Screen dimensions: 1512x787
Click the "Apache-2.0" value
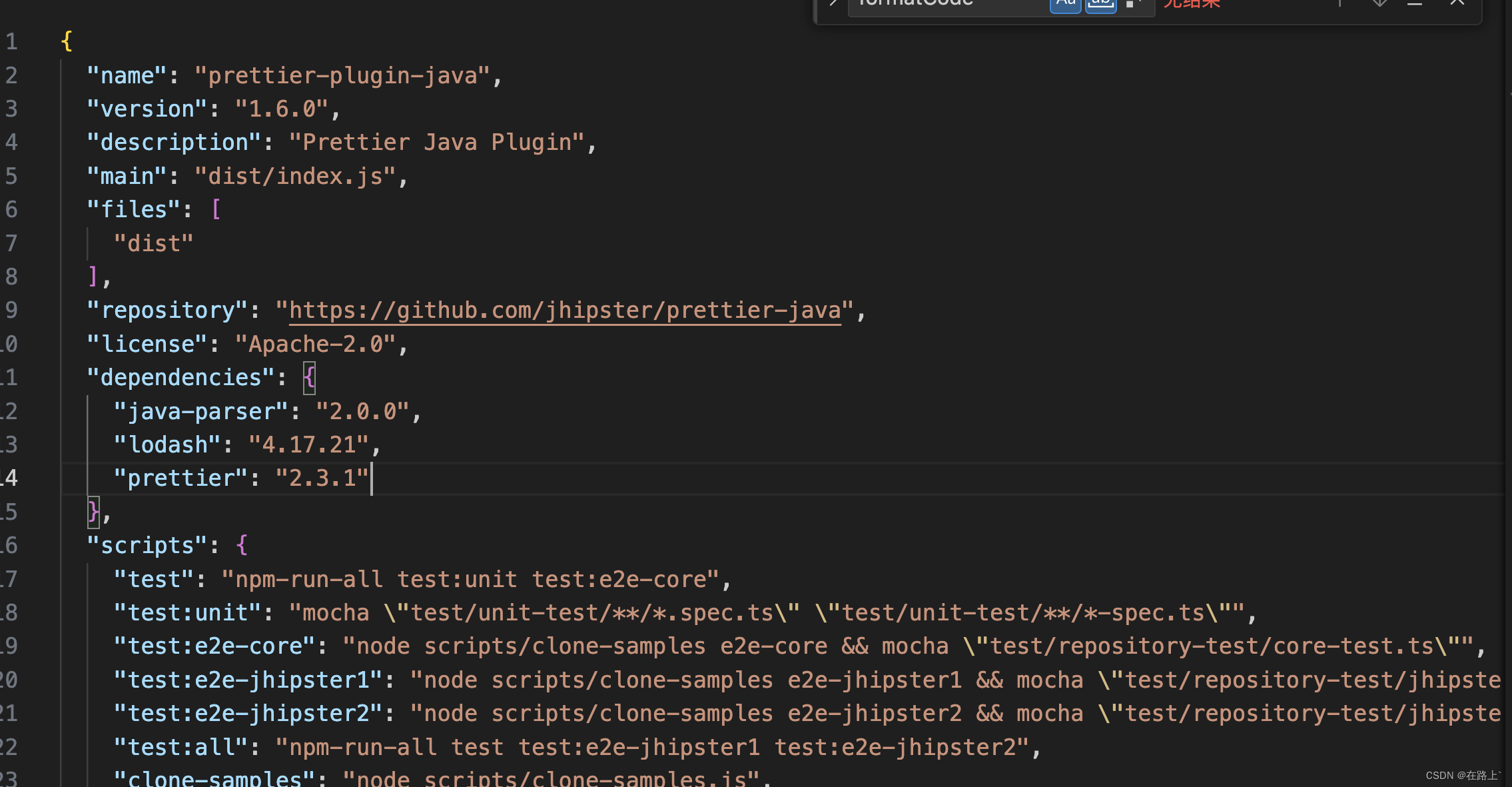[316, 345]
